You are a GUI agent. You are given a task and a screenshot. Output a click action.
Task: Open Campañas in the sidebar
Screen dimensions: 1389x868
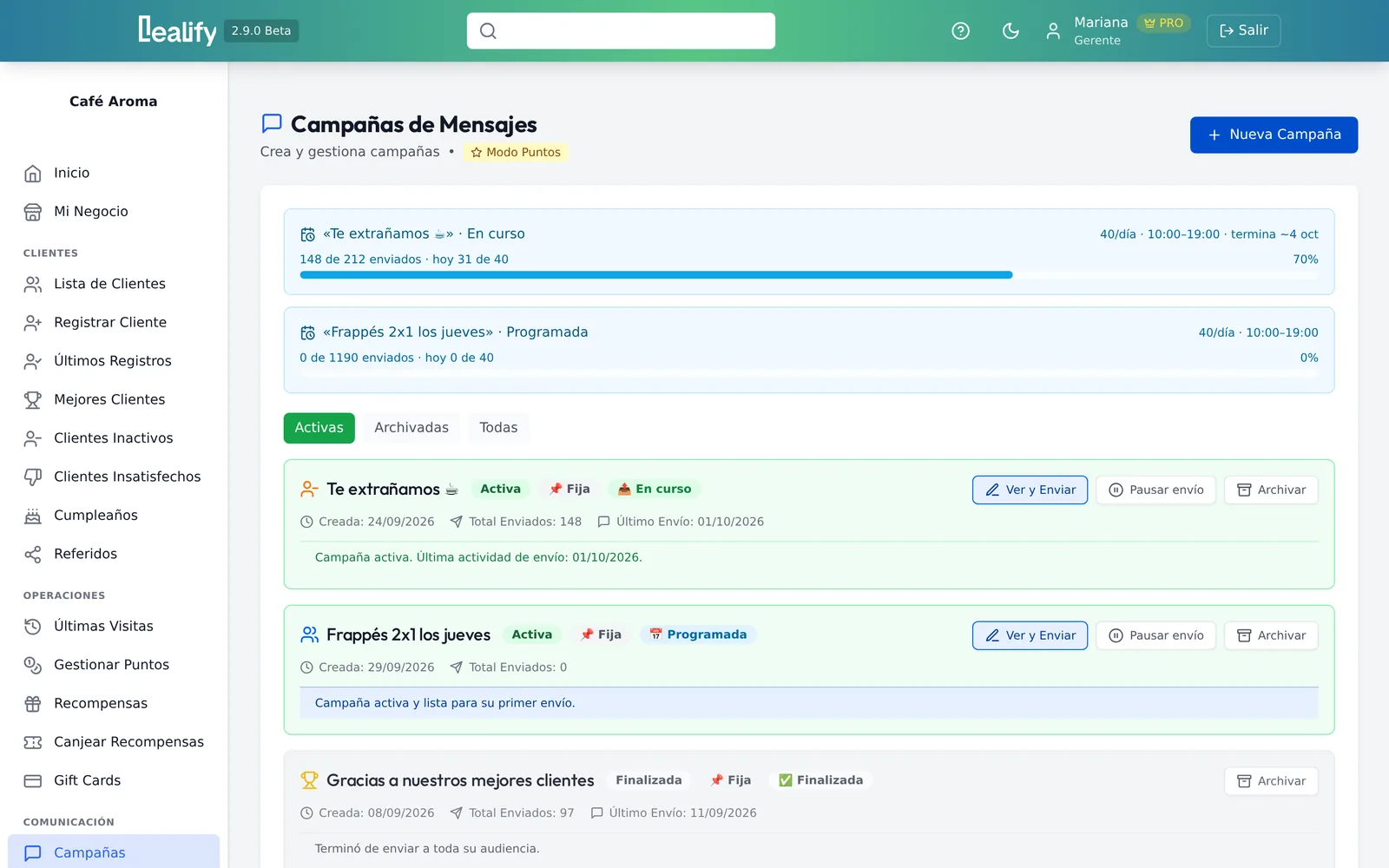click(114, 852)
